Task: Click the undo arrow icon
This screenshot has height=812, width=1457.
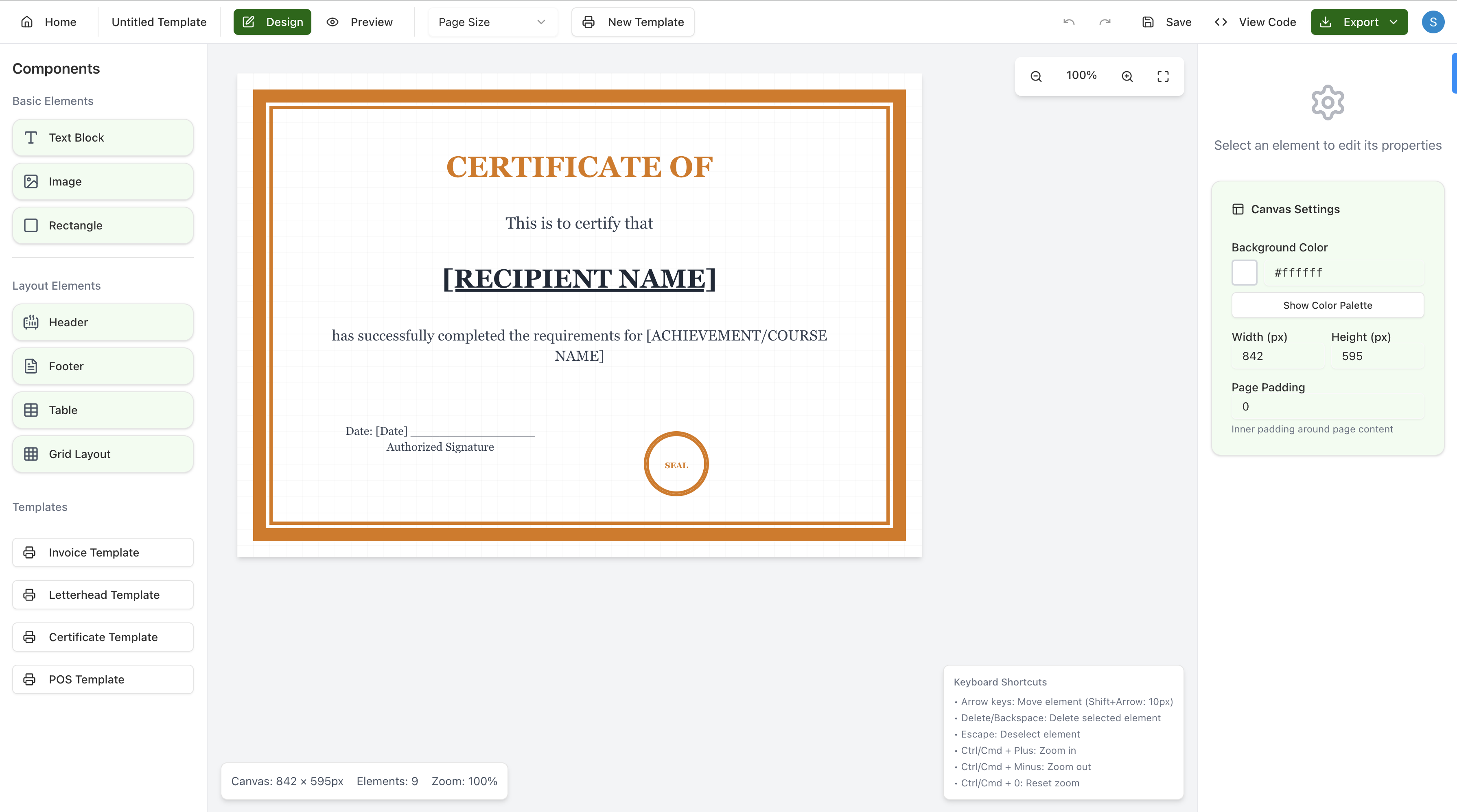Action: point(1068,22)
